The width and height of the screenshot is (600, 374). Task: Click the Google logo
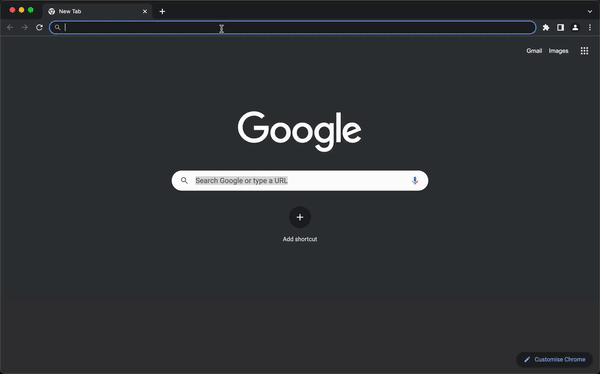click(300, 131)
